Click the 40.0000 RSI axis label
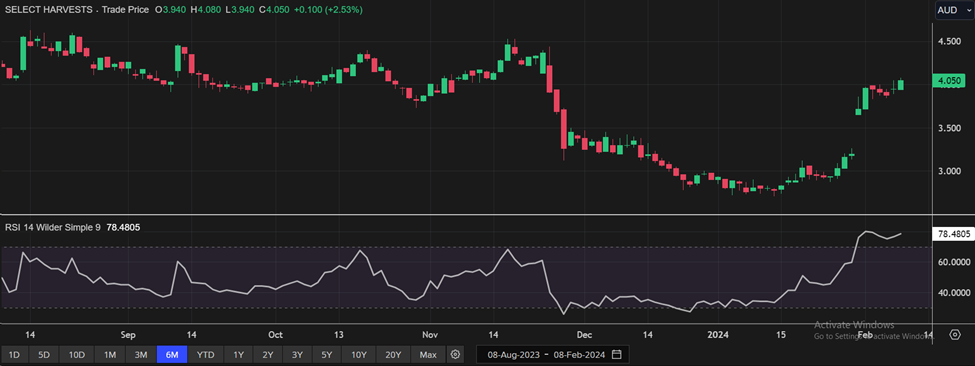This screenshot has height=366, width=975. 954,293
